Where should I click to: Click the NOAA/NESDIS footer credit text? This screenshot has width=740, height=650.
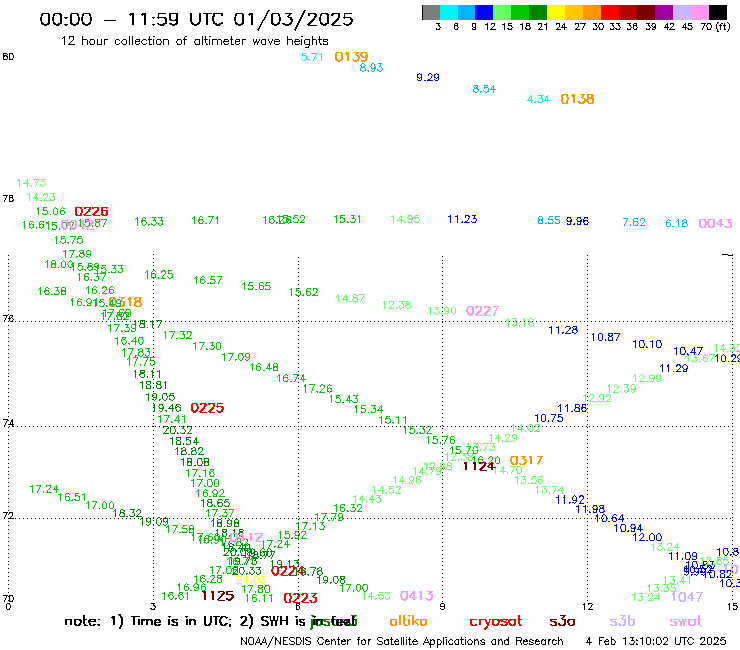(402, 641)
